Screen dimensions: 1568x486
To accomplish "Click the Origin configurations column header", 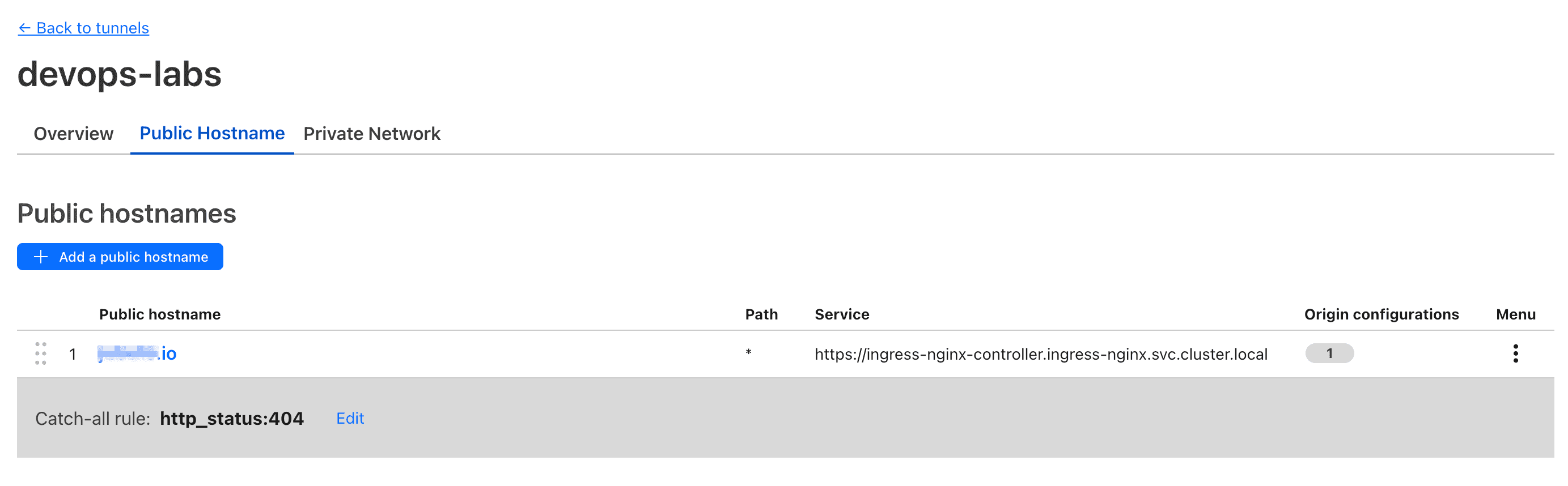I will click(1381, 314).
